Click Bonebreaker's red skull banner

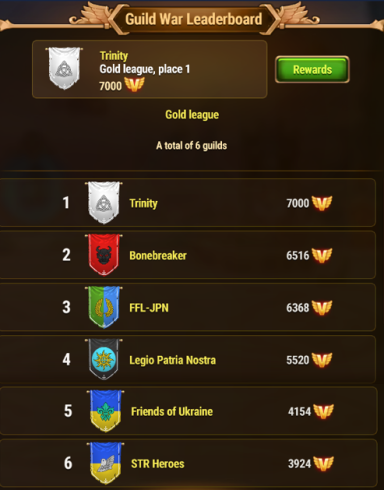(x=104, y=255)
